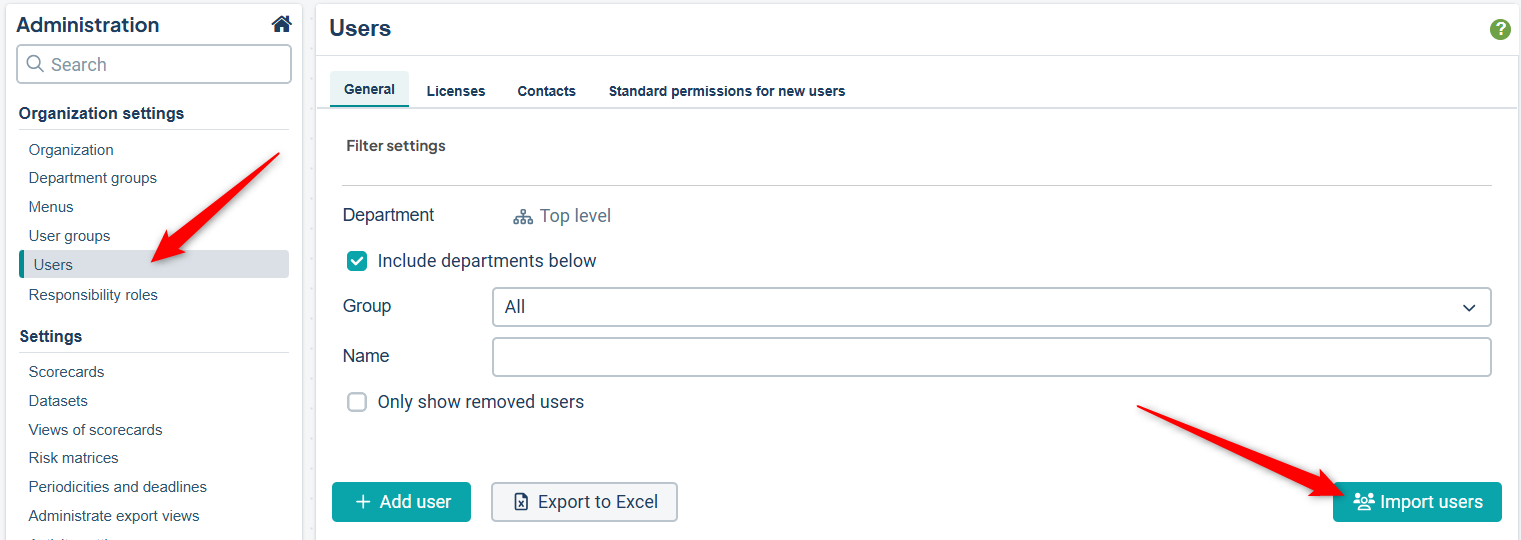Click the Name filter input field
Image resolution: width=1521 pixels, height=540 pixels.
[x=991, y=357]
